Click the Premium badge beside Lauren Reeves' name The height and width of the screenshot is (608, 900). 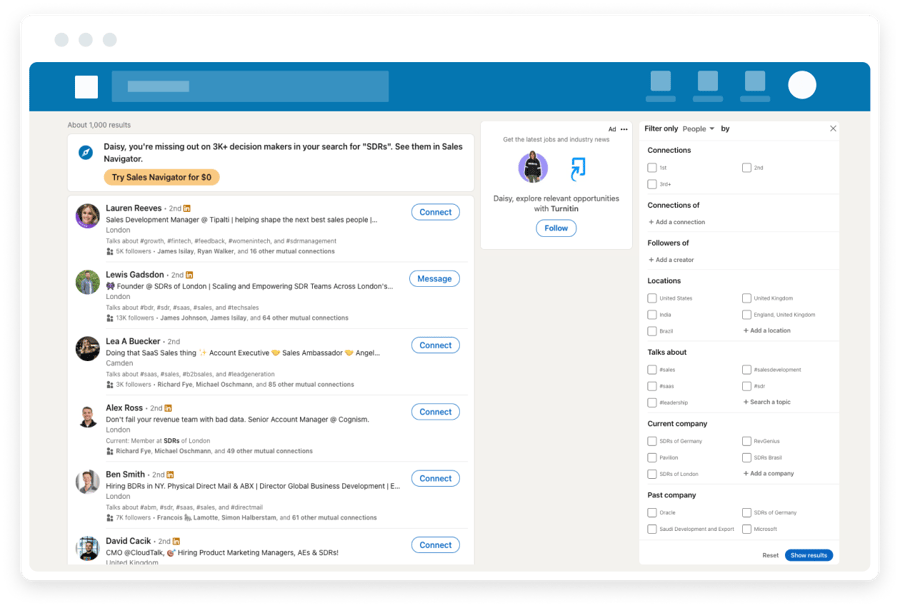pos(186,208)
